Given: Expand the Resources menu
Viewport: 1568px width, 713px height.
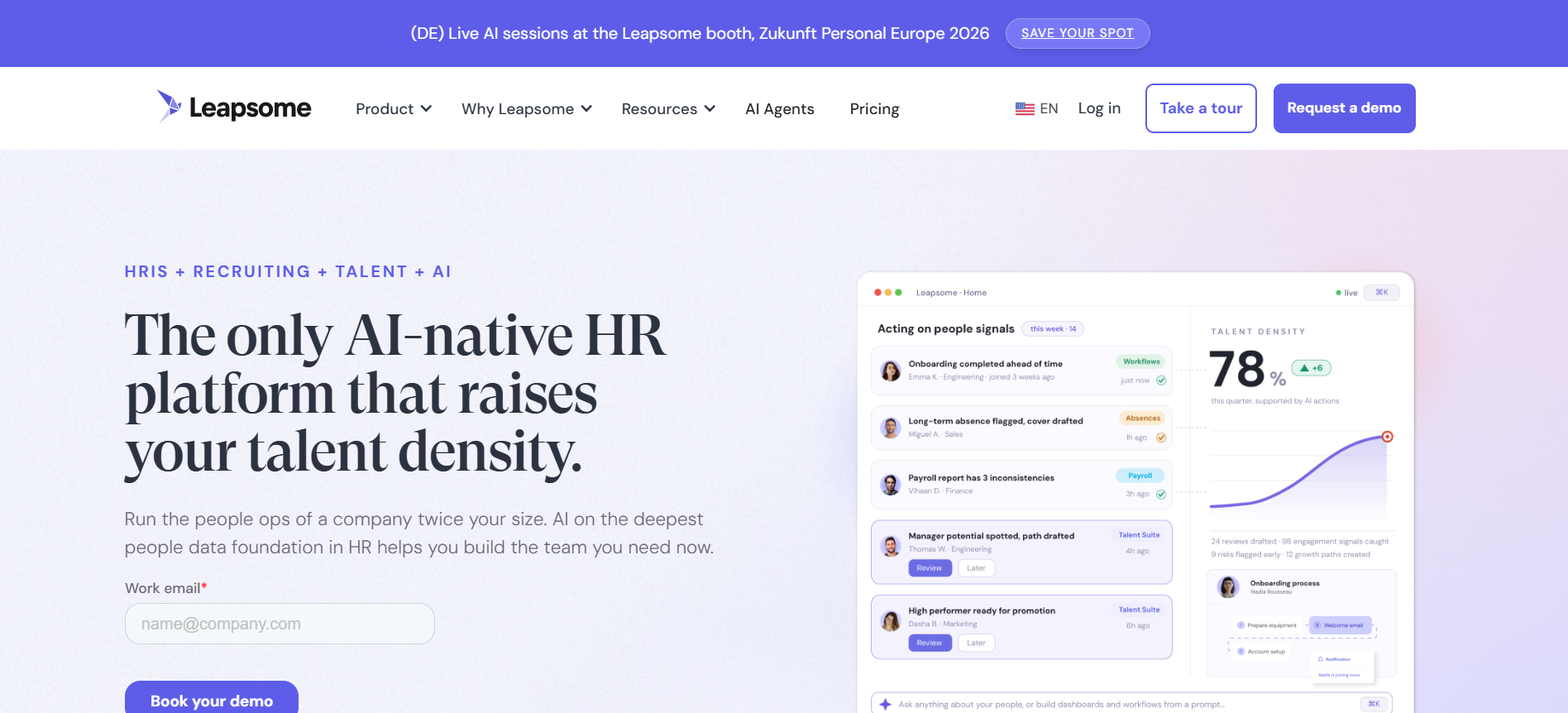Looking at the screenshot, I should coord(668,109).
